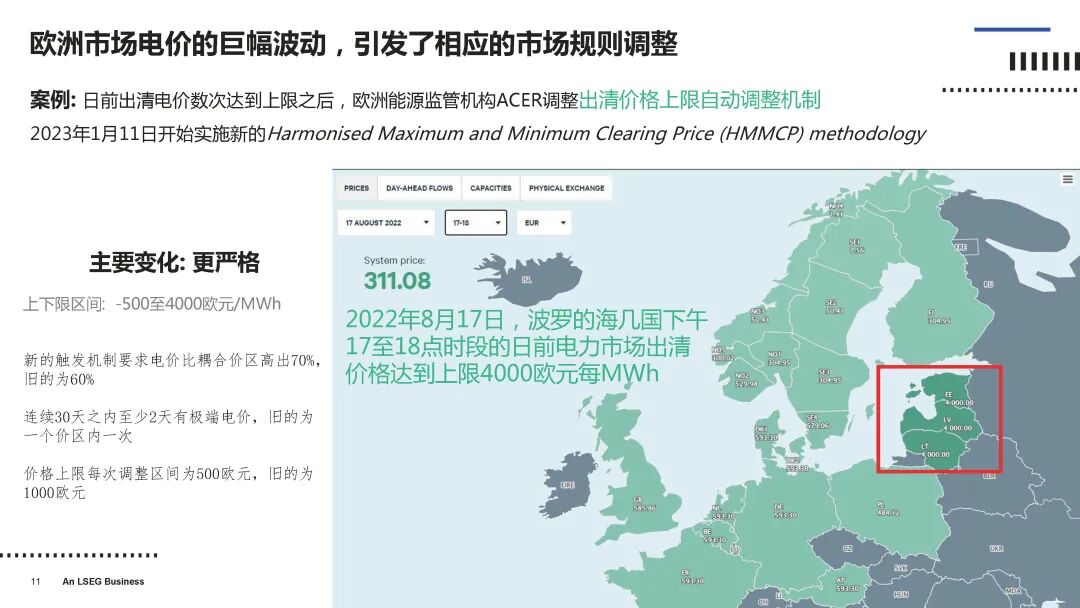Click the DK2 zone on the map
This screenshot has height=608, width=1080.
(797, 464)
